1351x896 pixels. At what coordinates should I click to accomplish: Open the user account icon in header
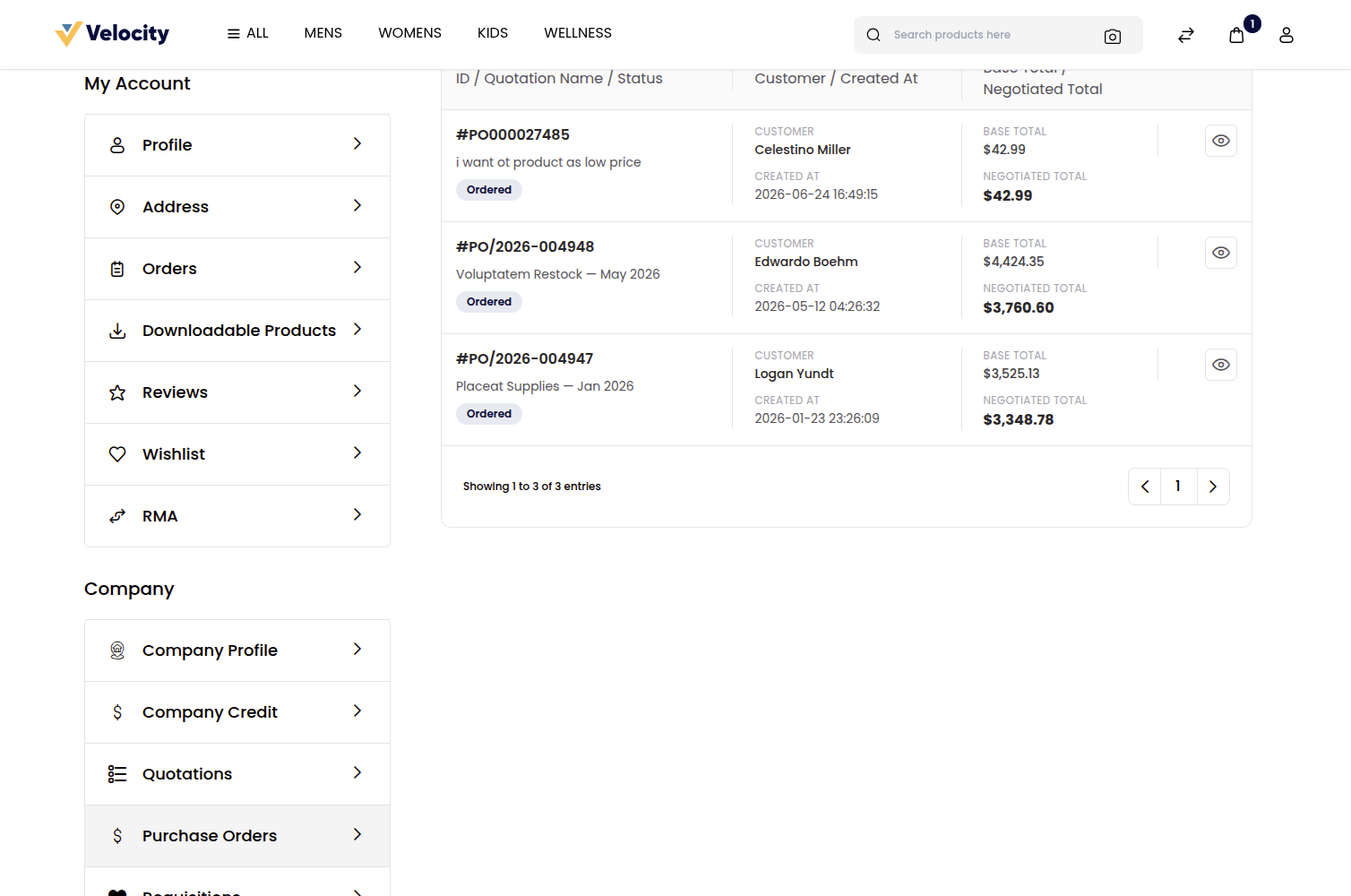1286,35
